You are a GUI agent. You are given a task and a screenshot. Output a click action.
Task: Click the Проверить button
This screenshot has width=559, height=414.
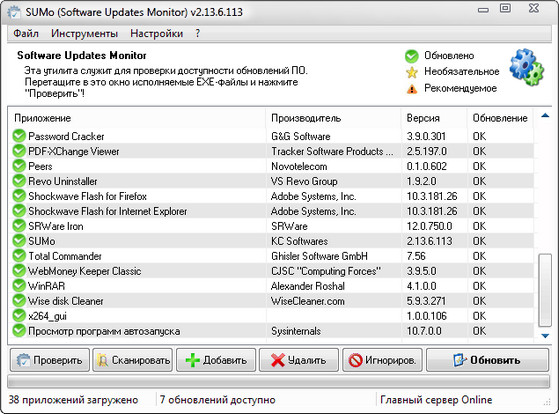click(x=50, y=360)
